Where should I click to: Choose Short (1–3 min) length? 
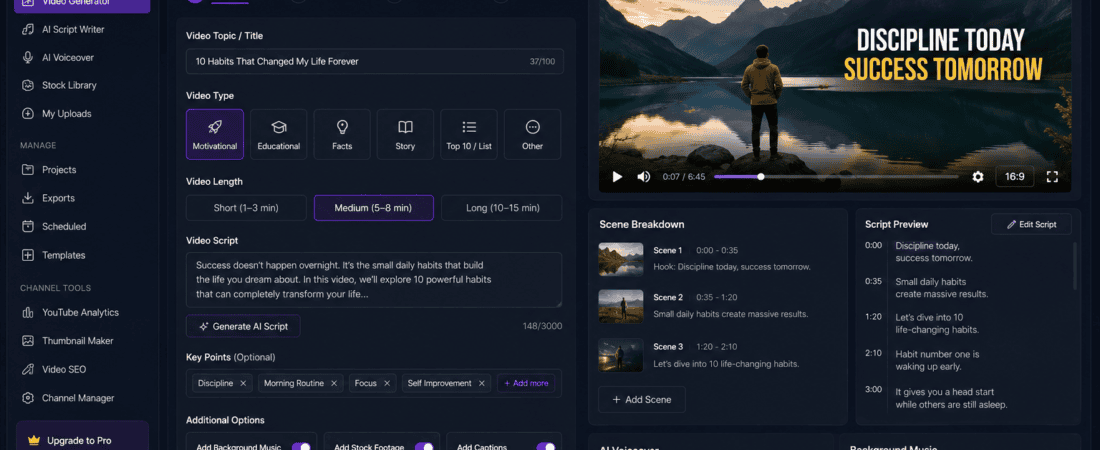click(246, 208)
